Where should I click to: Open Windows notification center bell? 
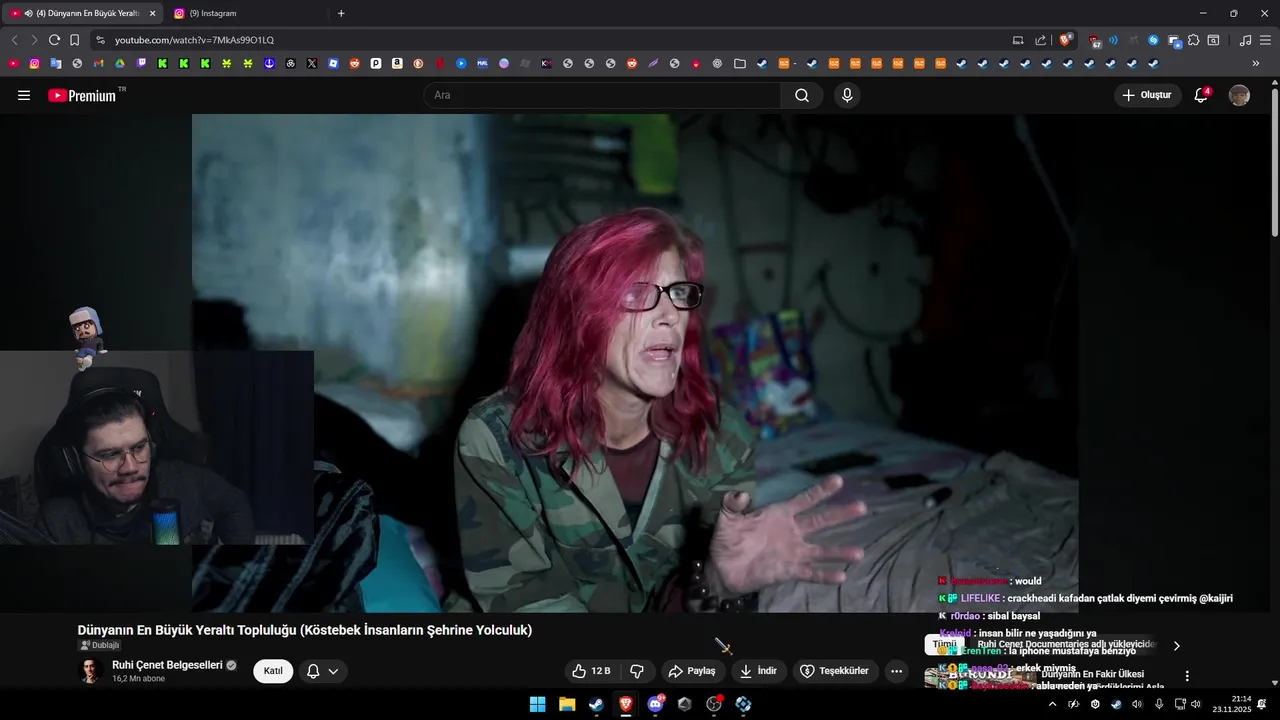[x=1262, y=704]
